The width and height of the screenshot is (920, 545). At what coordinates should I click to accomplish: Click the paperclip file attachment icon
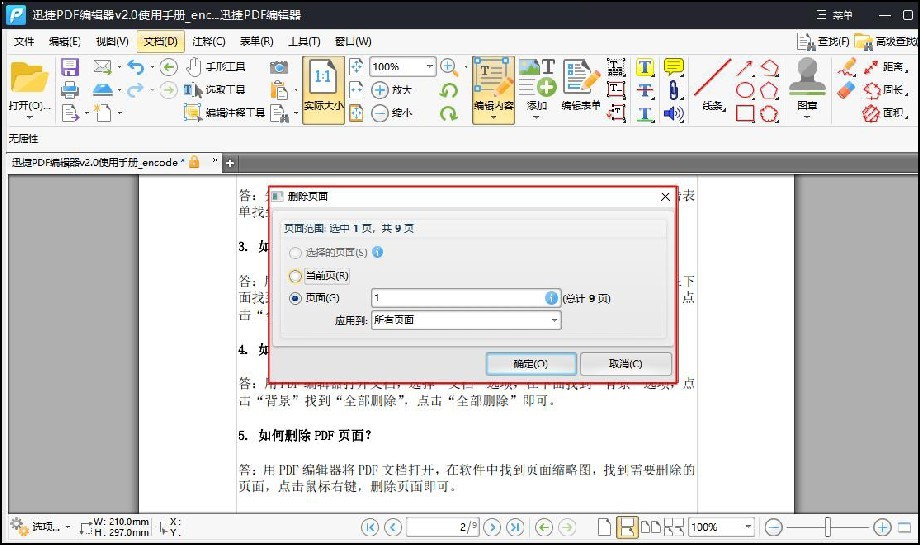[673, 90]
